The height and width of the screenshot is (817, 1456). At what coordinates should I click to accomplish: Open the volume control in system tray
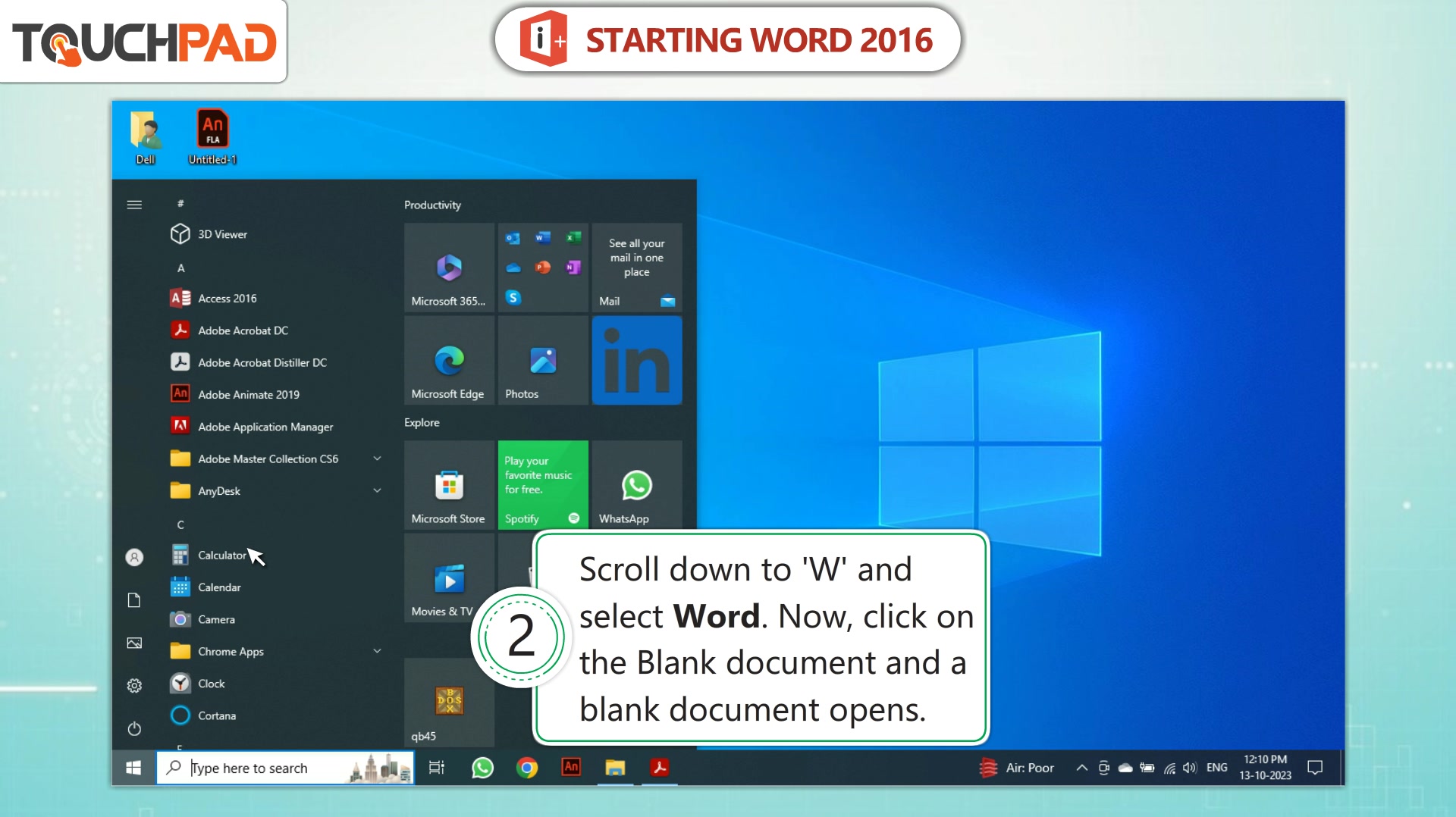[x=1189, y=768]
